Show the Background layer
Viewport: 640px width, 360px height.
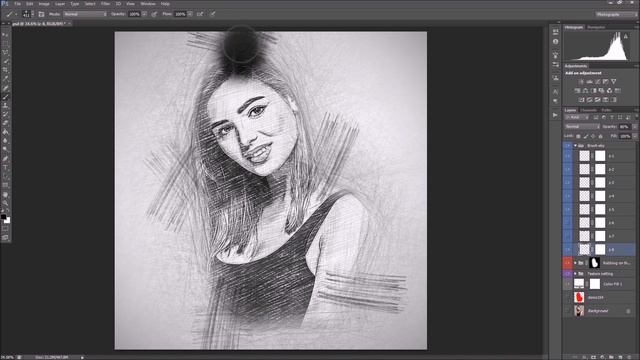coord(567,311)
